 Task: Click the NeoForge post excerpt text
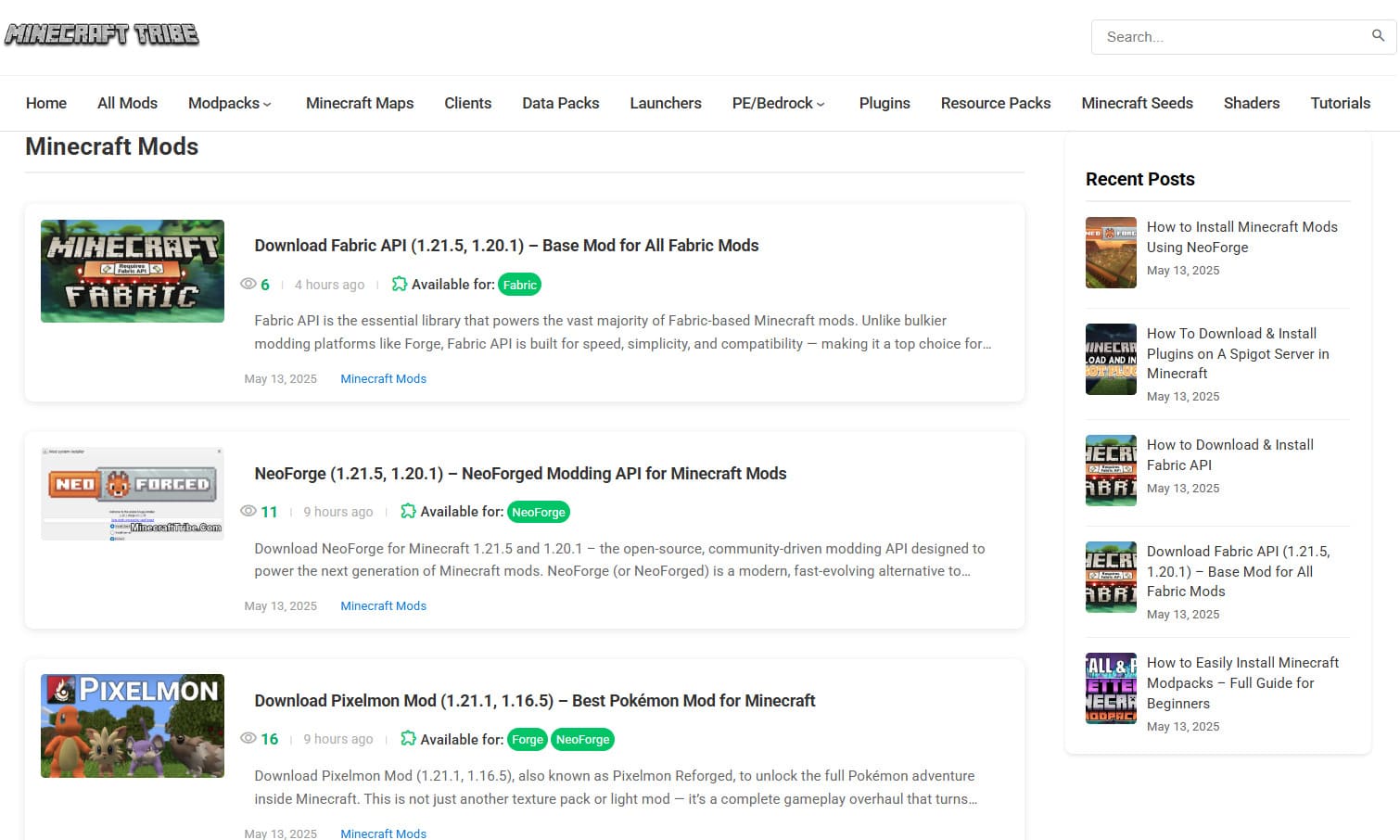[619, 560]
